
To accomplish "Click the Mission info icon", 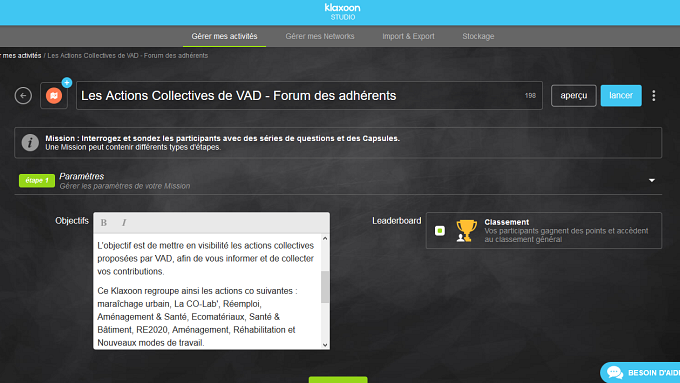I will (30, 143).
